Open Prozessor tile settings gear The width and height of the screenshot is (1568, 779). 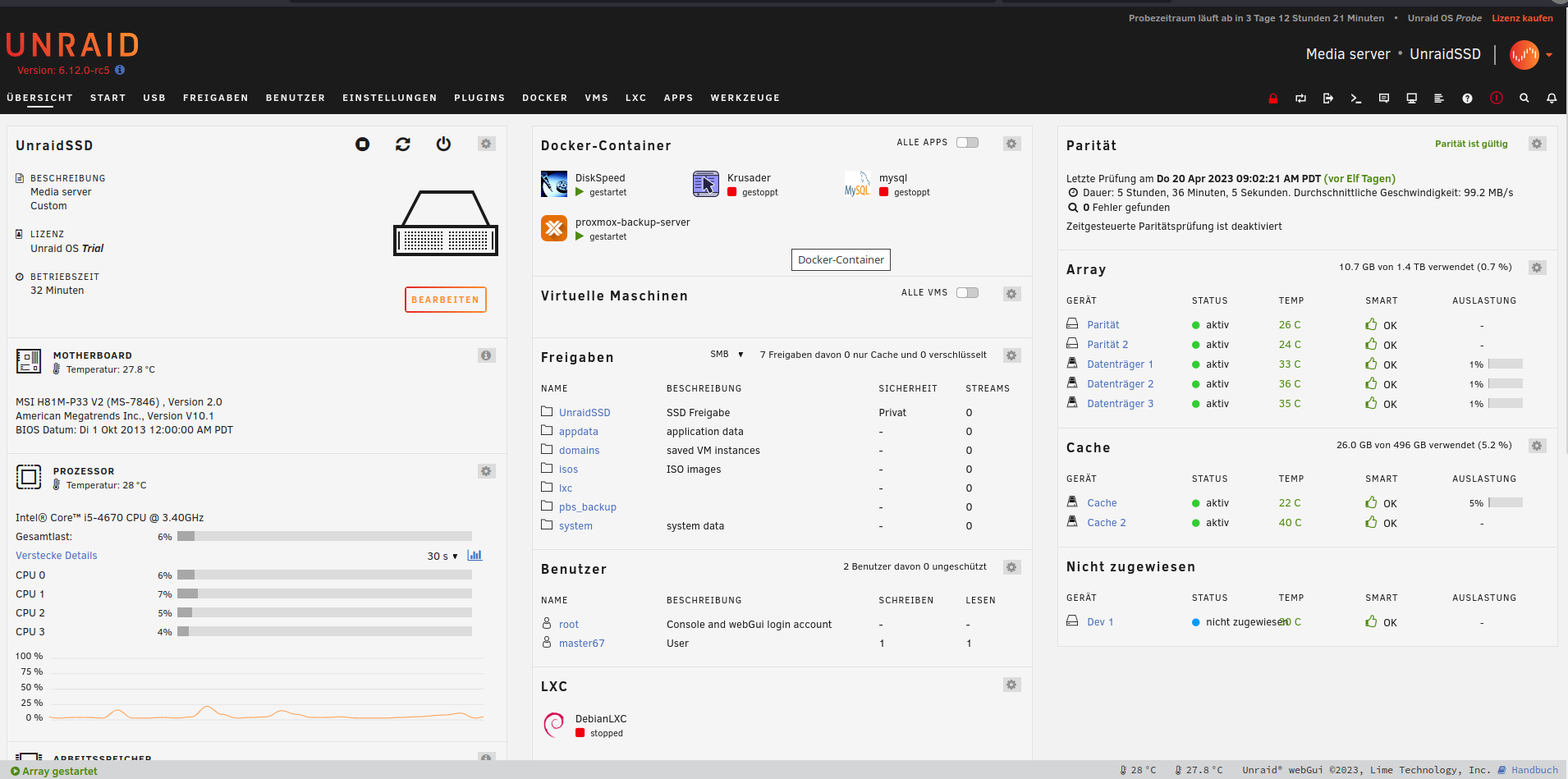tap(486, 471)
